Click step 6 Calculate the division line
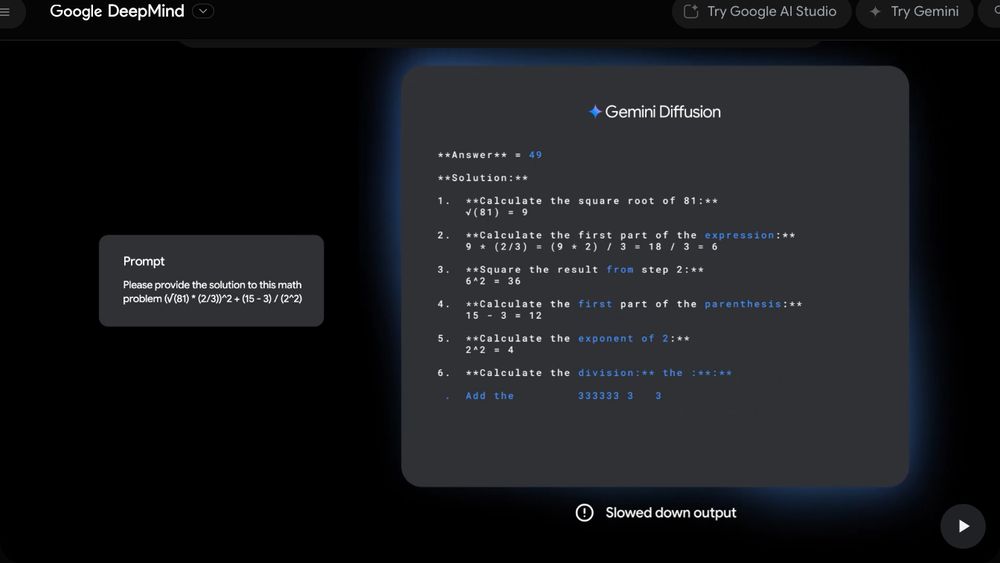The width and height of the screenshot is (1000, 563). coord(585,373)
